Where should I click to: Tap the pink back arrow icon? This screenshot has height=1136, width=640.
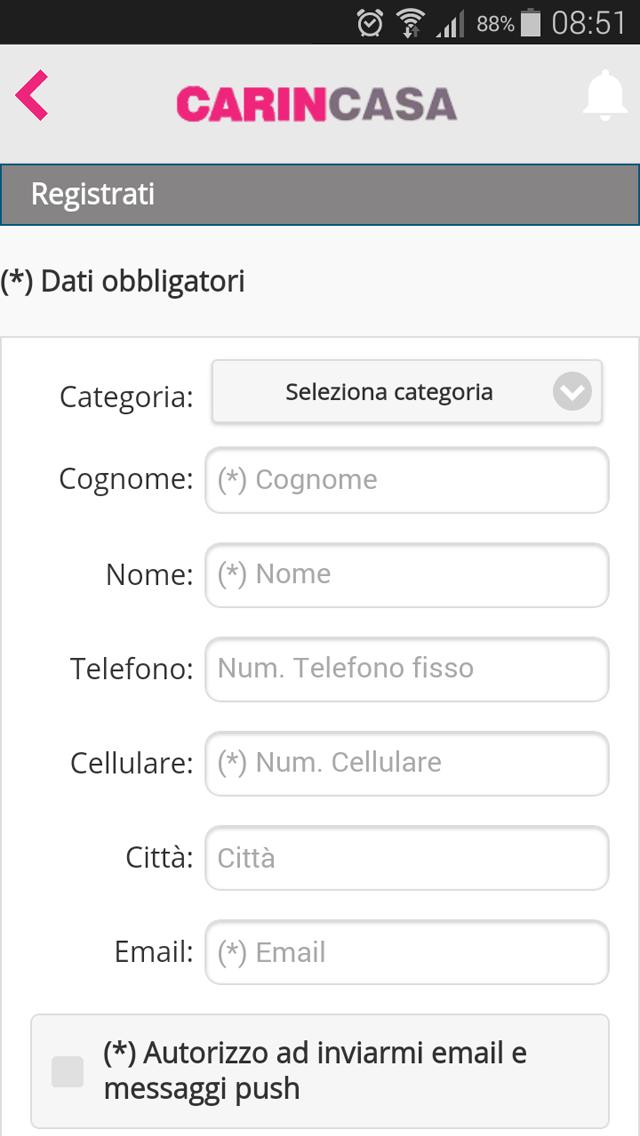(x=32, y=95)
